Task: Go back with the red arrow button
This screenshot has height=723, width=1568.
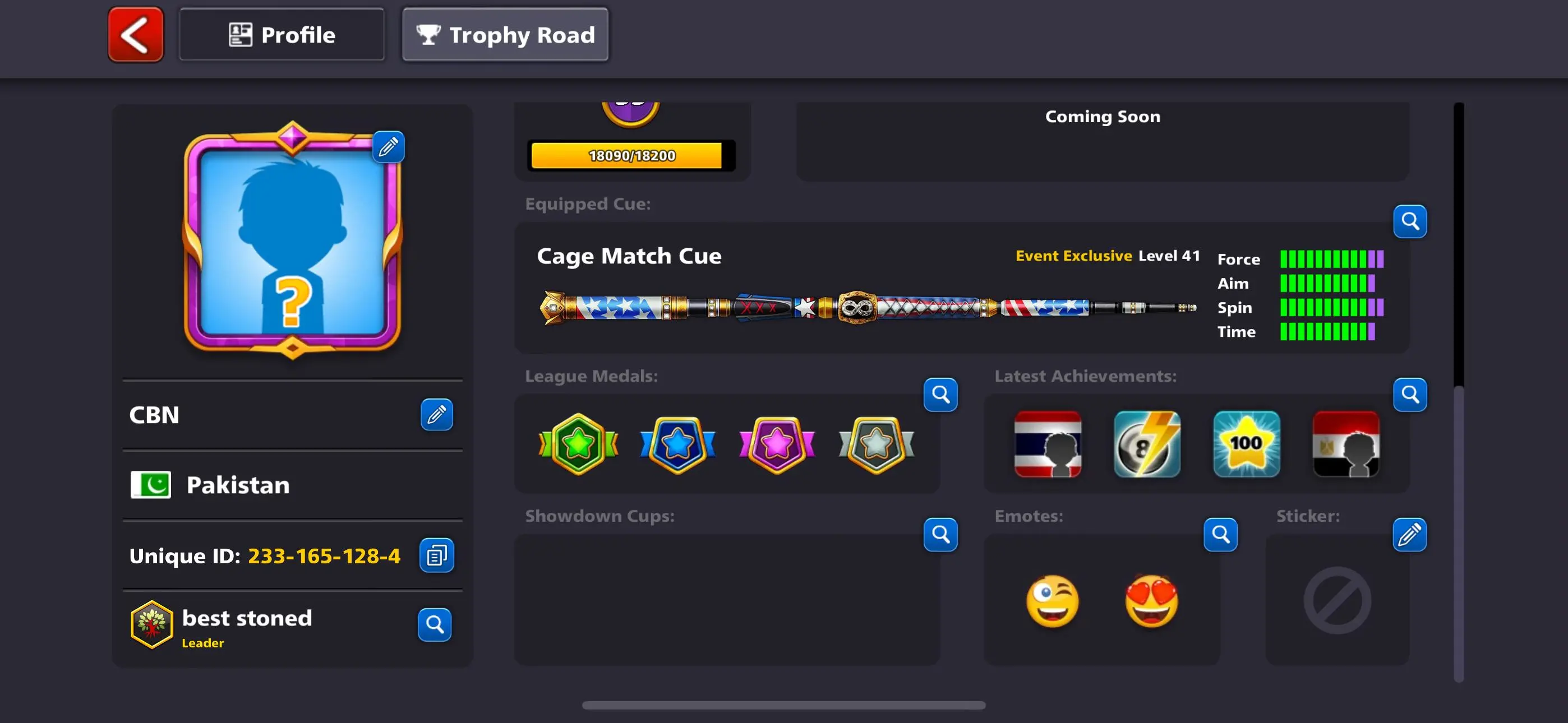Action: point(136,35)
